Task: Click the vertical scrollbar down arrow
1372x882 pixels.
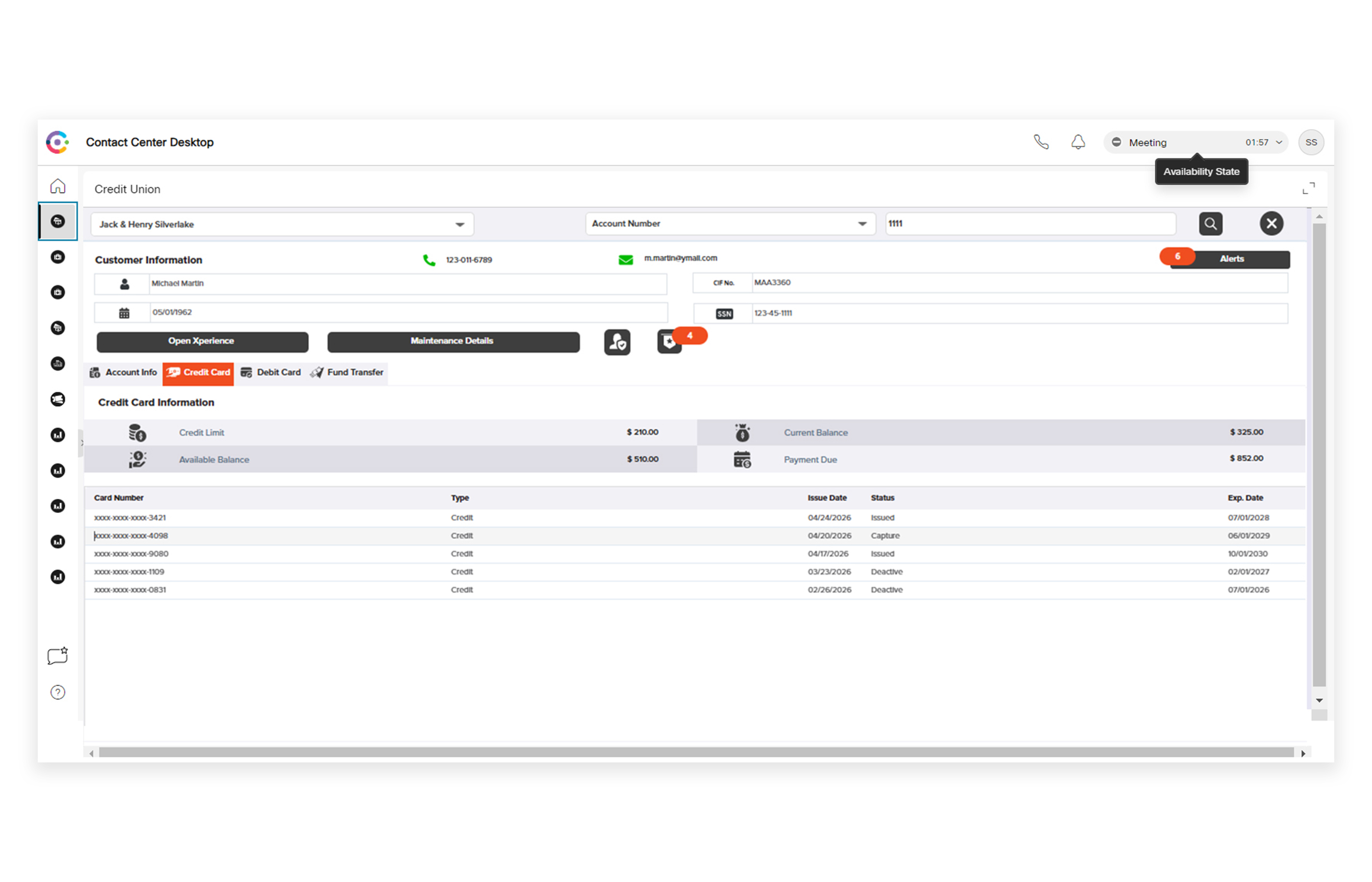Action: [1319, 700]
